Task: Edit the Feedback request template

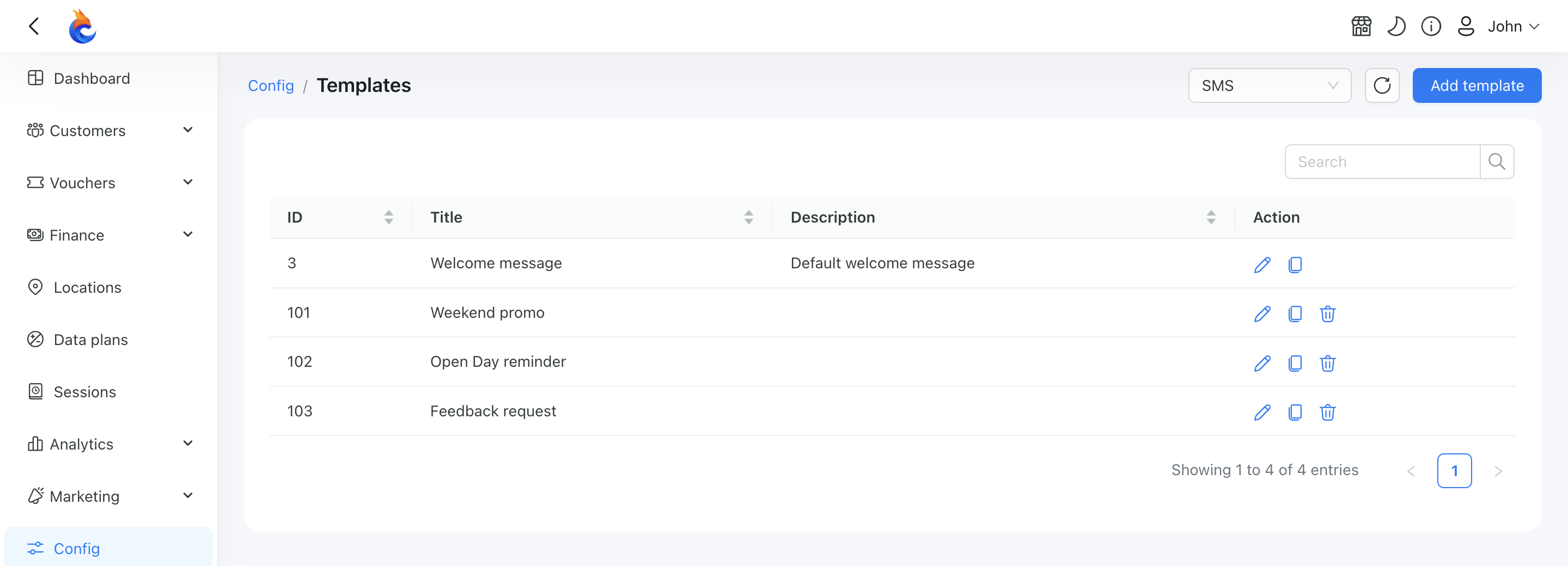Action: 1262,412
